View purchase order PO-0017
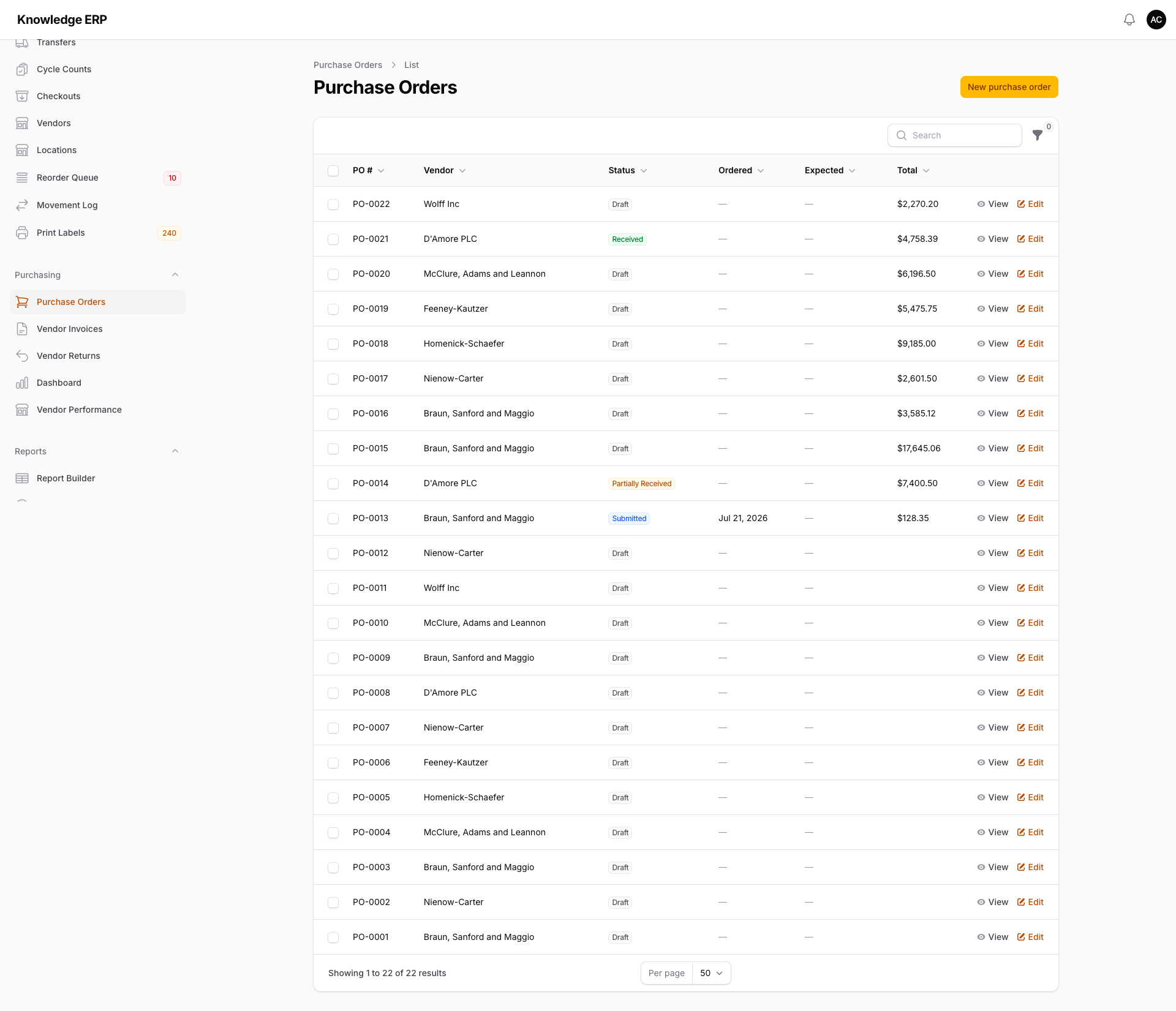 (x=992, y=378)
